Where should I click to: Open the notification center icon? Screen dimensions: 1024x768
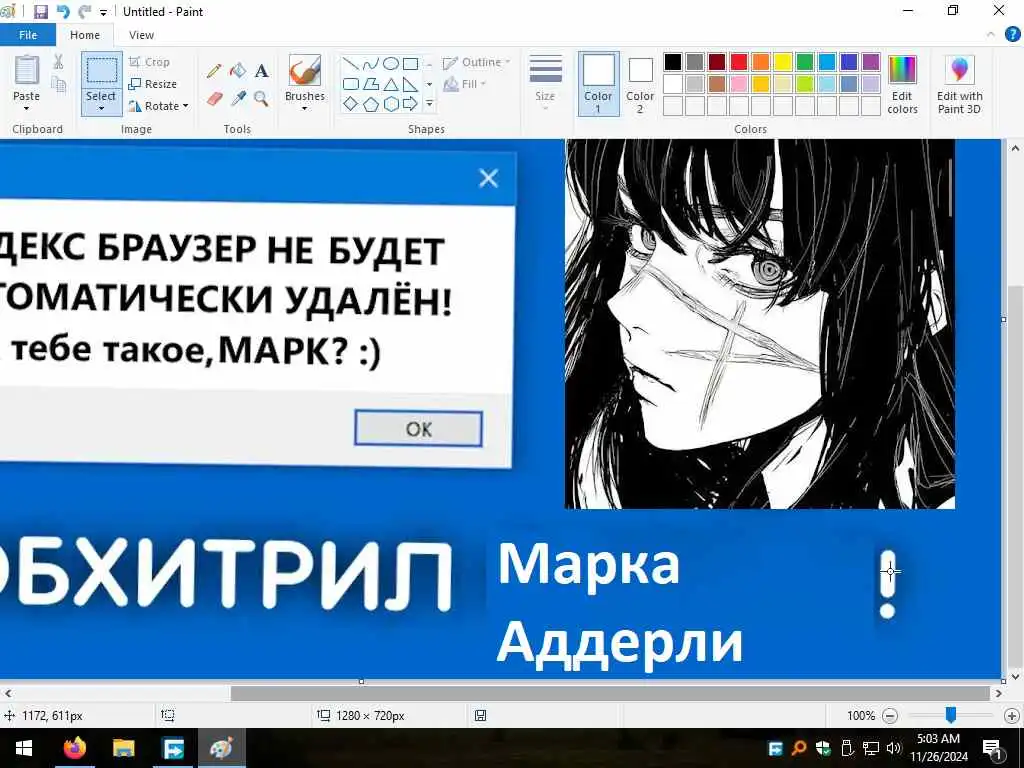(992, 749)
